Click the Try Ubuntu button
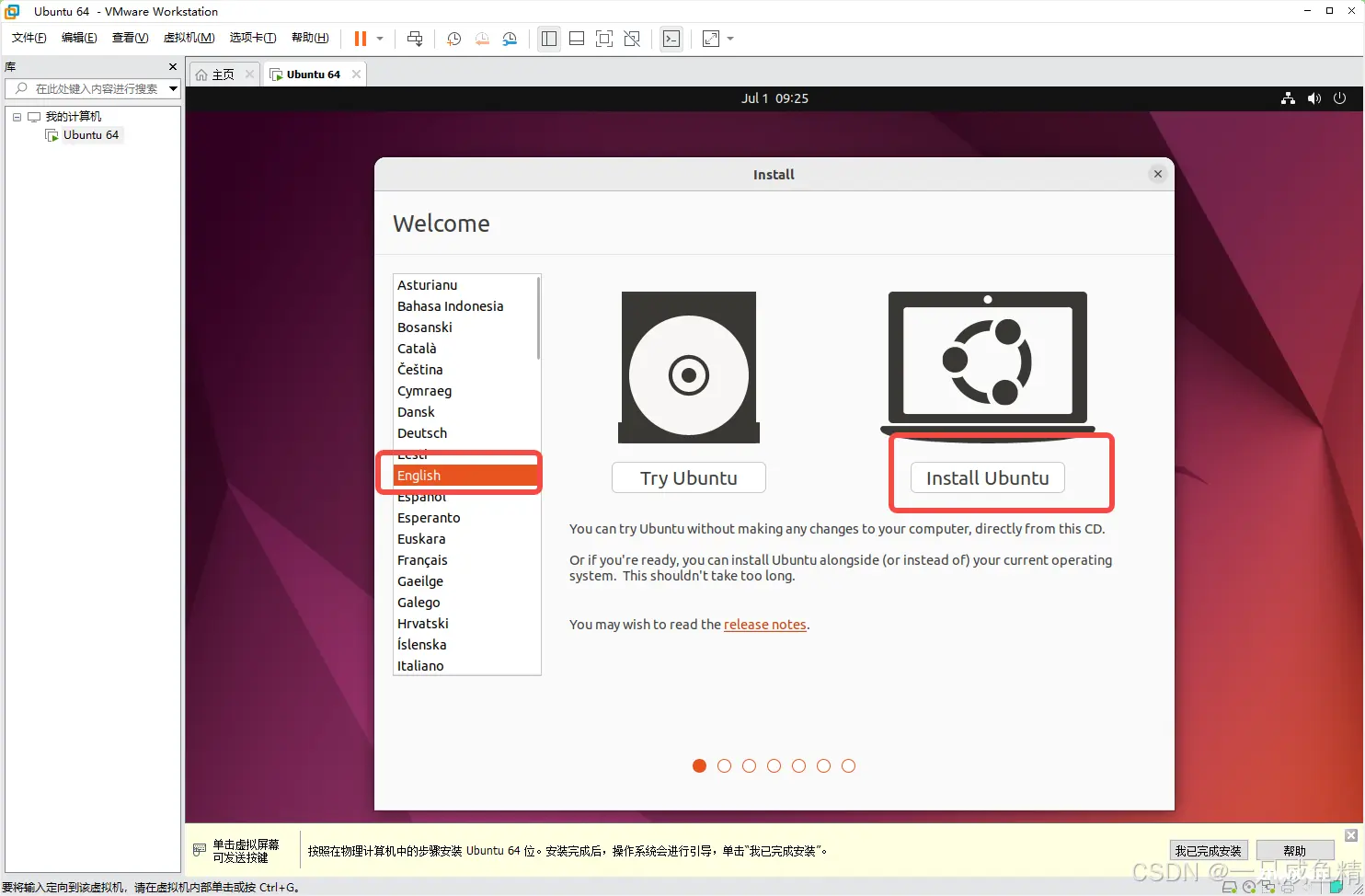The image size is (1365, 896). [x=689, y=478]
